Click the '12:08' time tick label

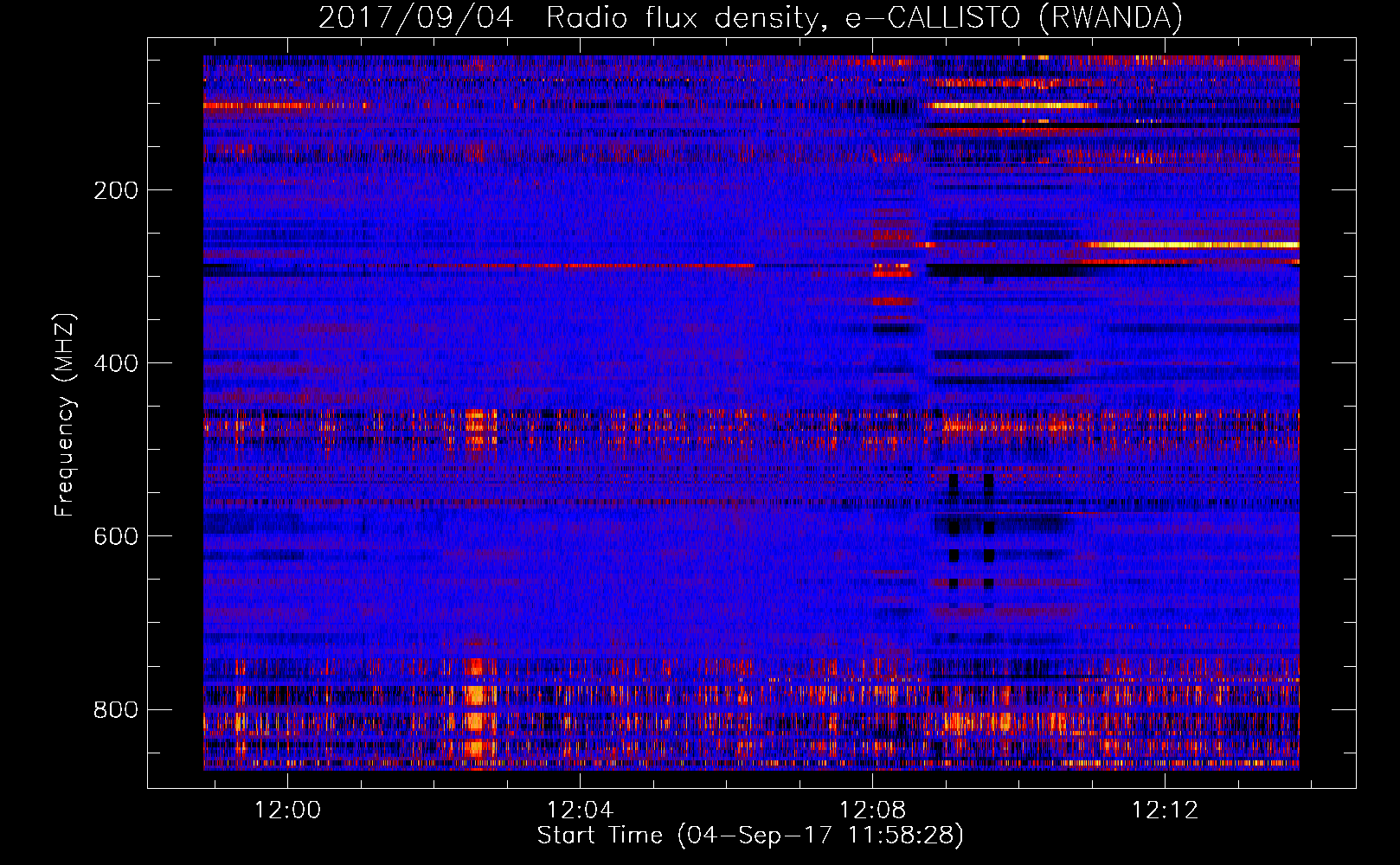(873, 810)
